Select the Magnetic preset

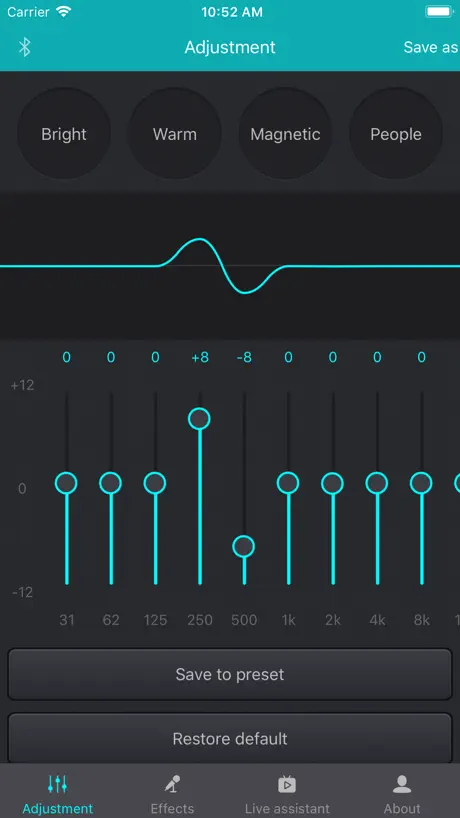tap(285, 134)
